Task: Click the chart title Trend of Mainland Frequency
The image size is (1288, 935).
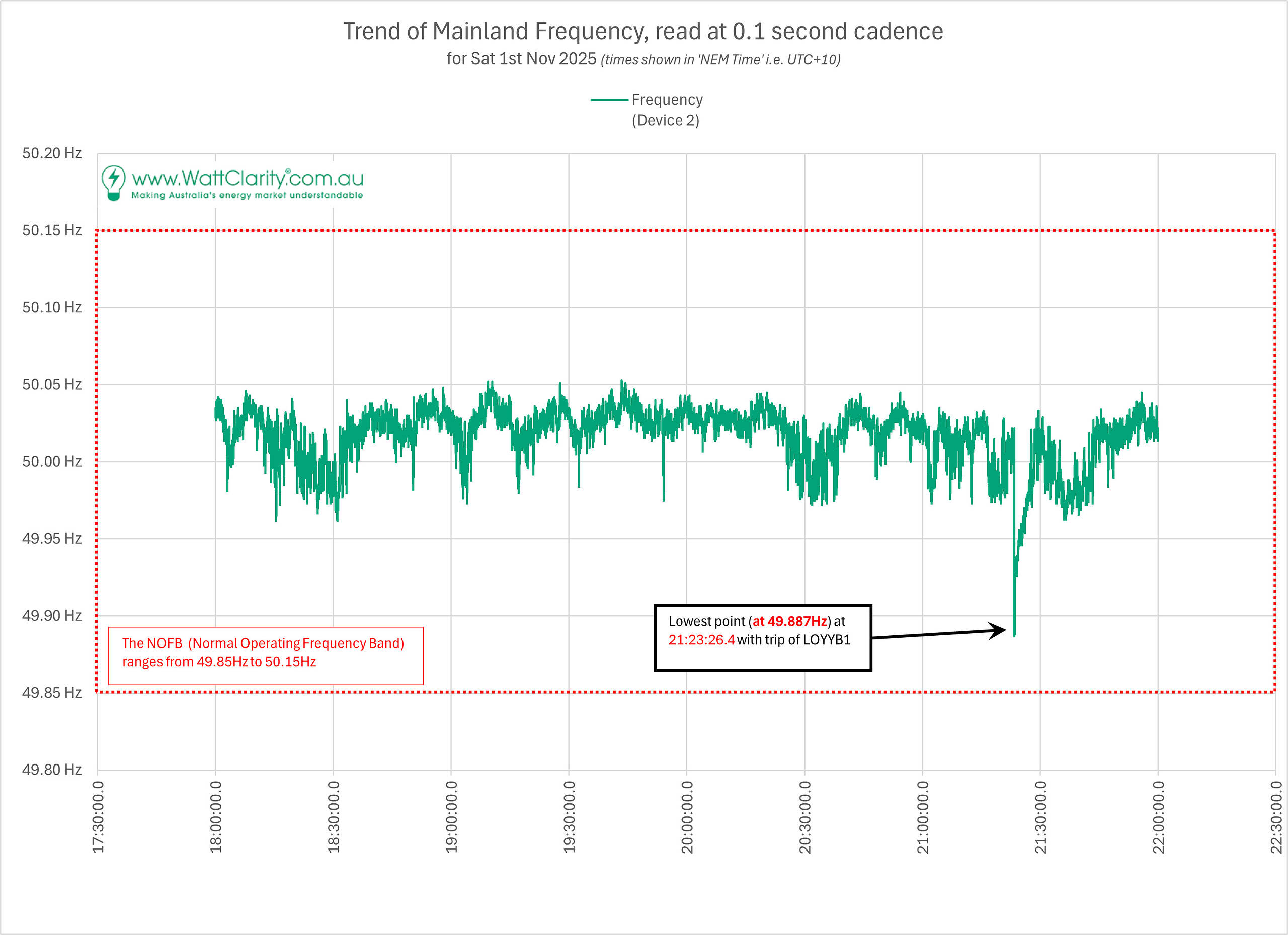Action: (x=643, y=31)
